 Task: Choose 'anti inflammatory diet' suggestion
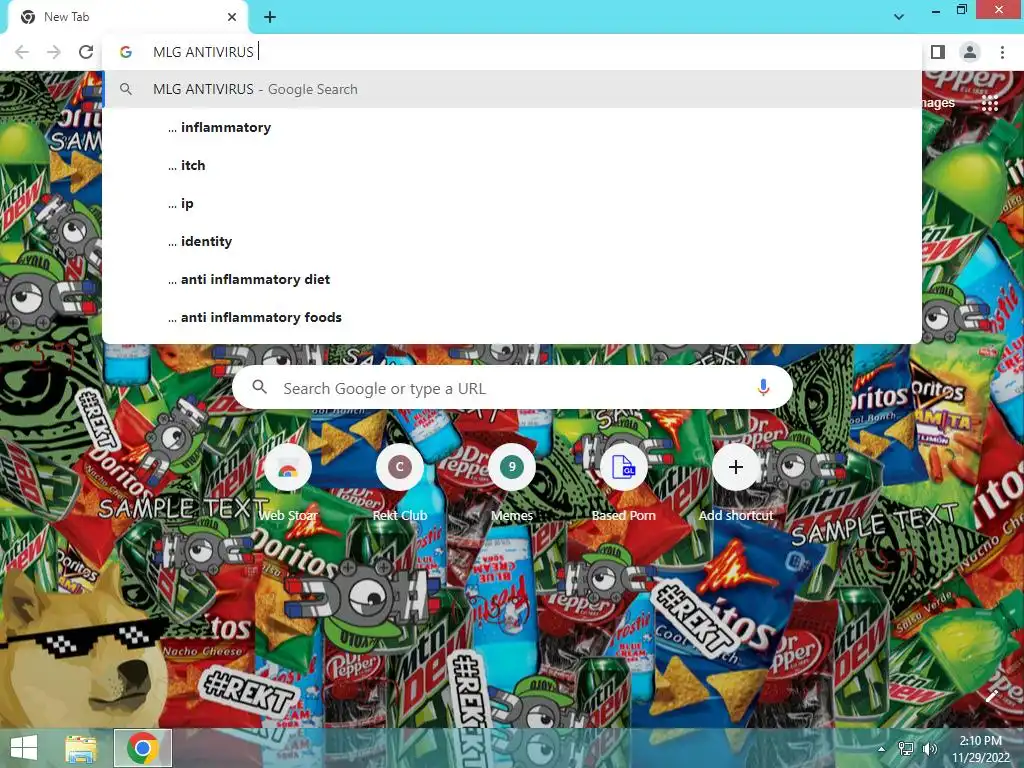512,279
